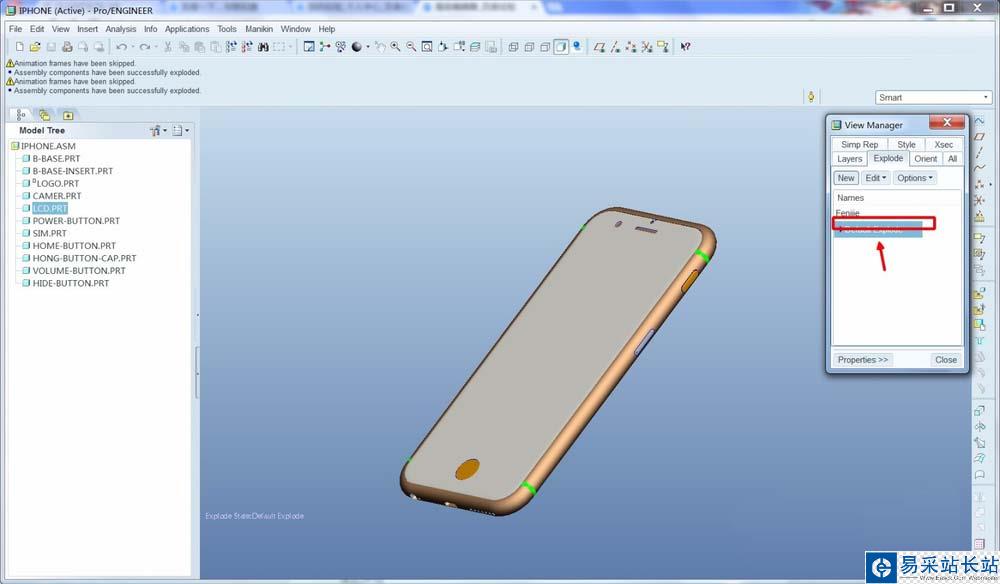Select POWER-BUTTON.PRT in Model Tree
Viewport: 1000px width, 584px height.
76,221
